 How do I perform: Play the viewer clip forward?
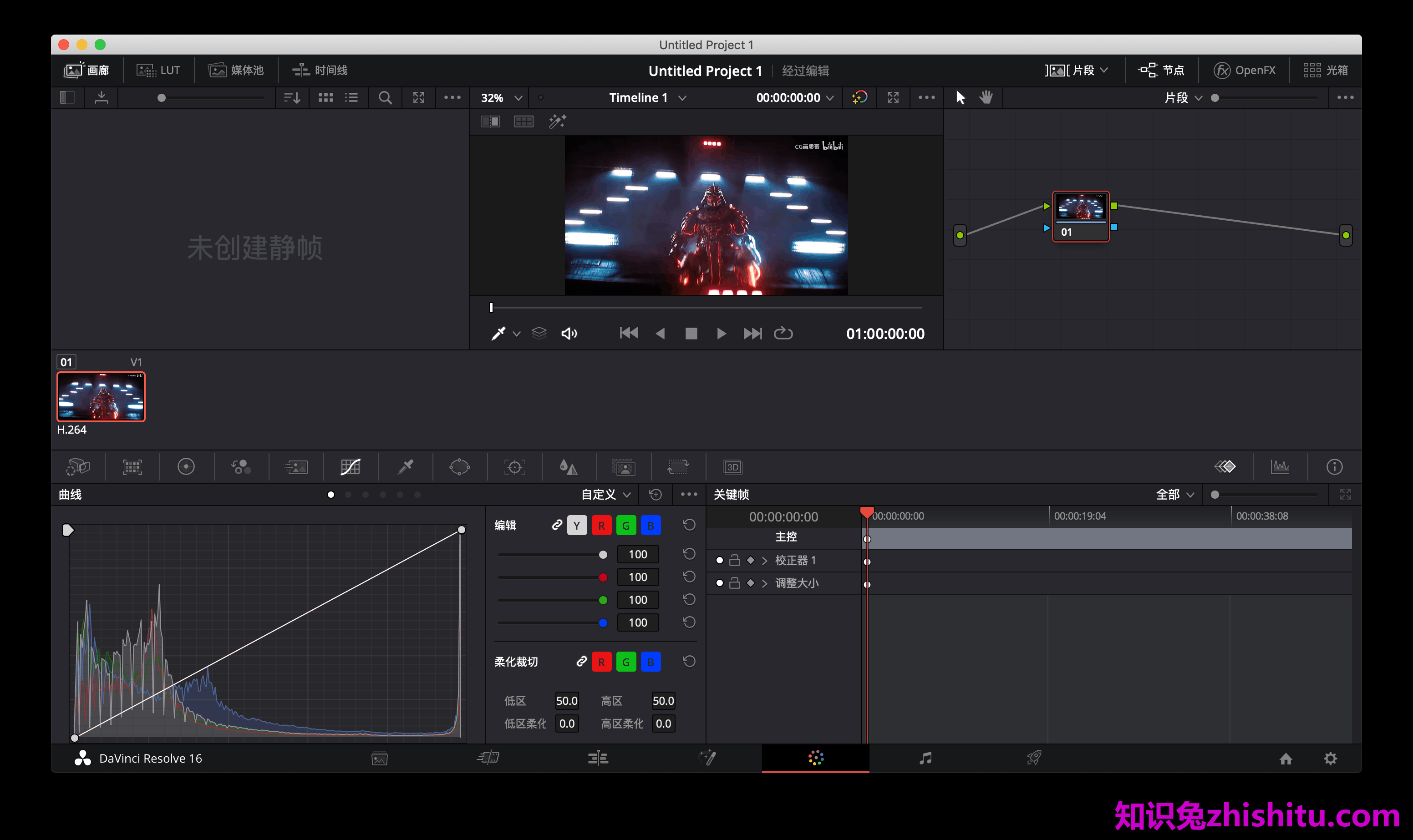point(721,334)
